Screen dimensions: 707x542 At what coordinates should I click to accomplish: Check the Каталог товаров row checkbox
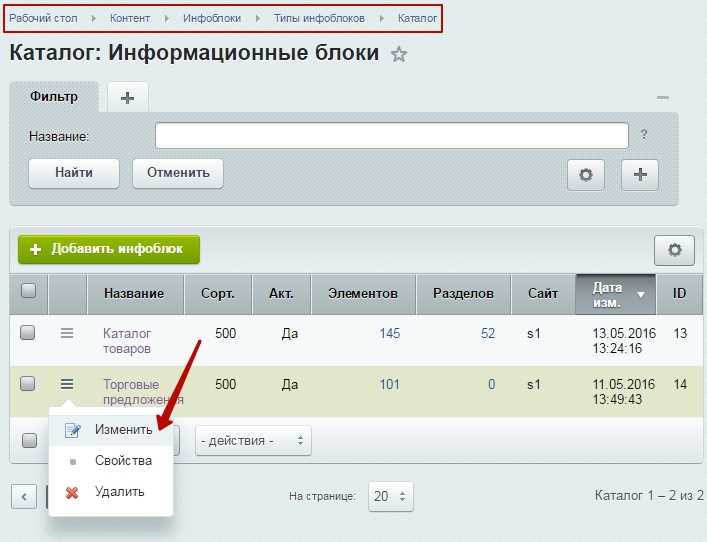[28, 333]
